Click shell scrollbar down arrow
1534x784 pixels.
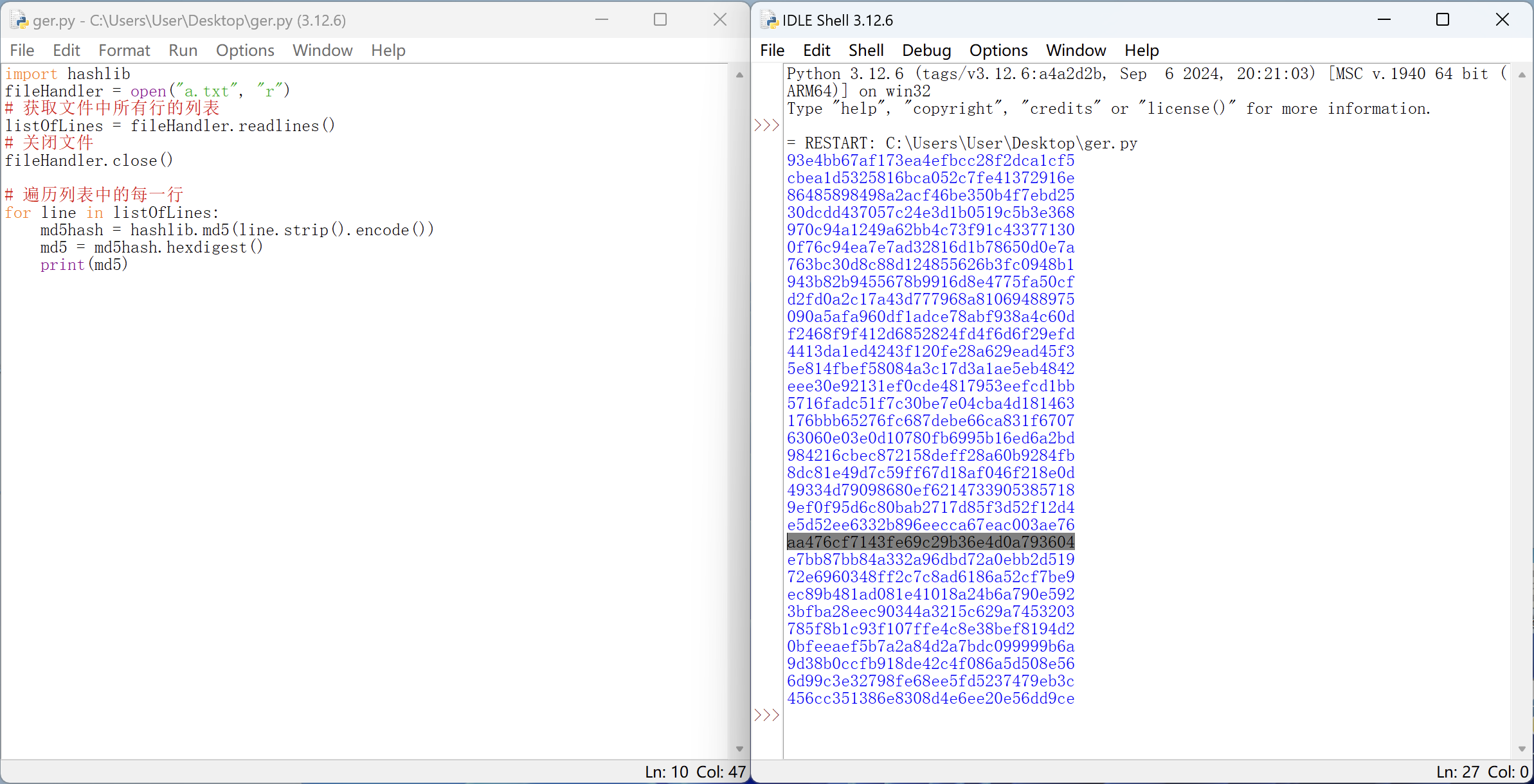pos(1521,749)
